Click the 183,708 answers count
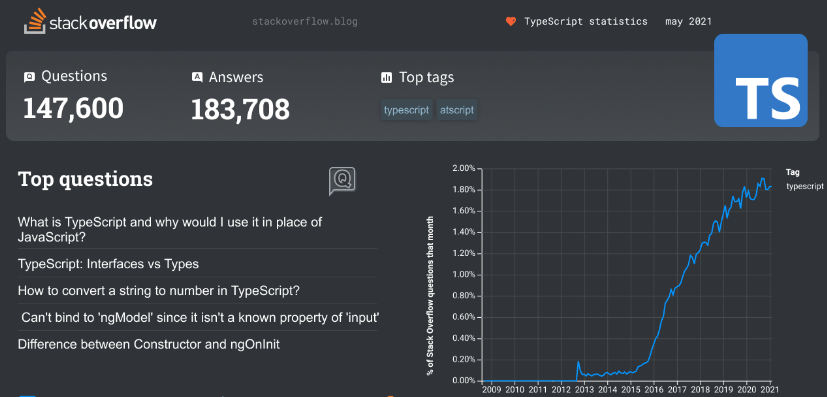 tap(240, 110)
